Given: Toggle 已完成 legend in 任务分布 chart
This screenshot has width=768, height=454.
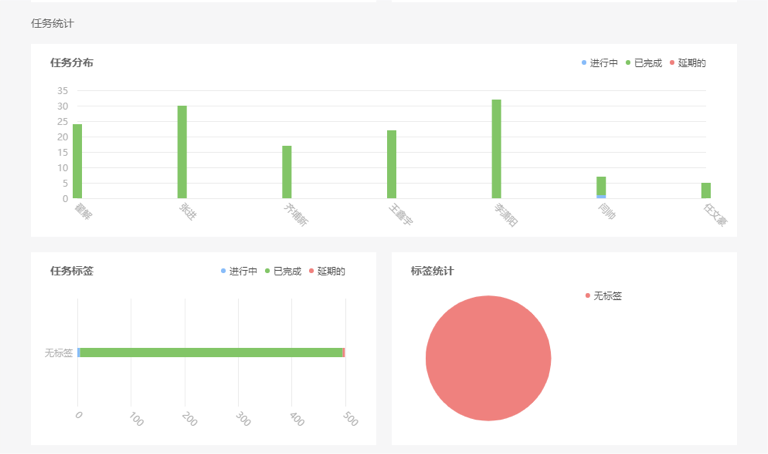Looking at the screenshot, I should [643, 63].
